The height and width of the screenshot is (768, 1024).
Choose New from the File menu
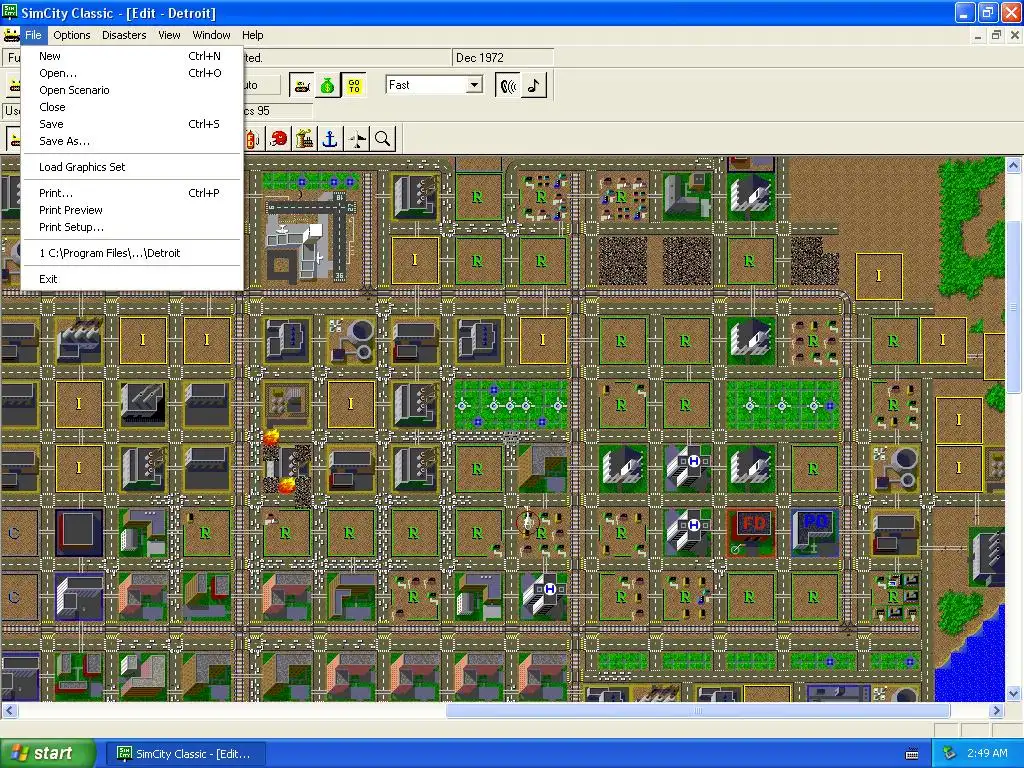(132, 56)
